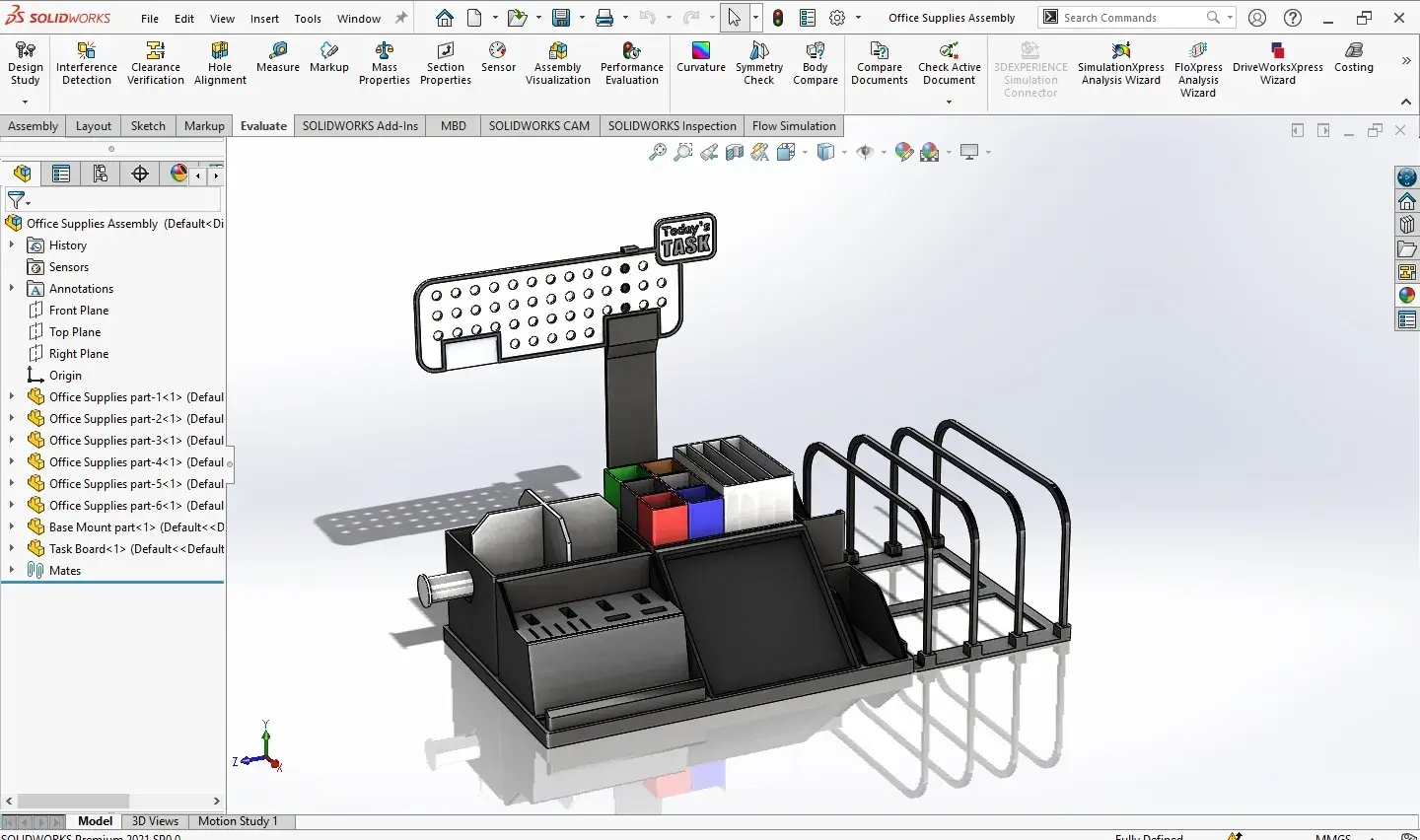Expand the Annotations node

[12, 289]
